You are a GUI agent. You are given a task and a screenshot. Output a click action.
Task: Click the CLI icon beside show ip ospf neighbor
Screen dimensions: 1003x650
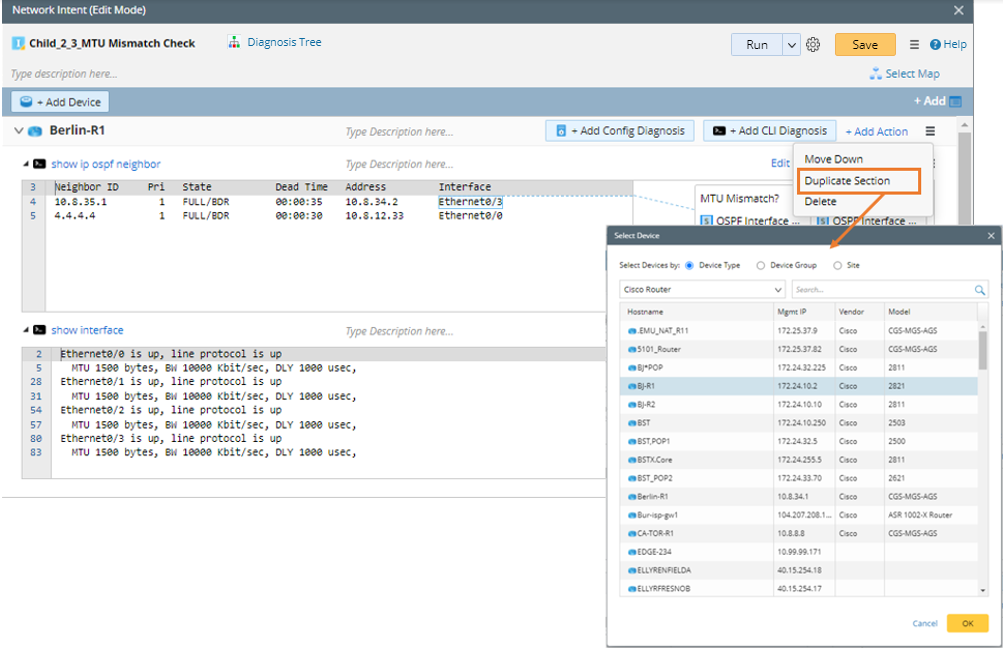(x=40, y=164)
